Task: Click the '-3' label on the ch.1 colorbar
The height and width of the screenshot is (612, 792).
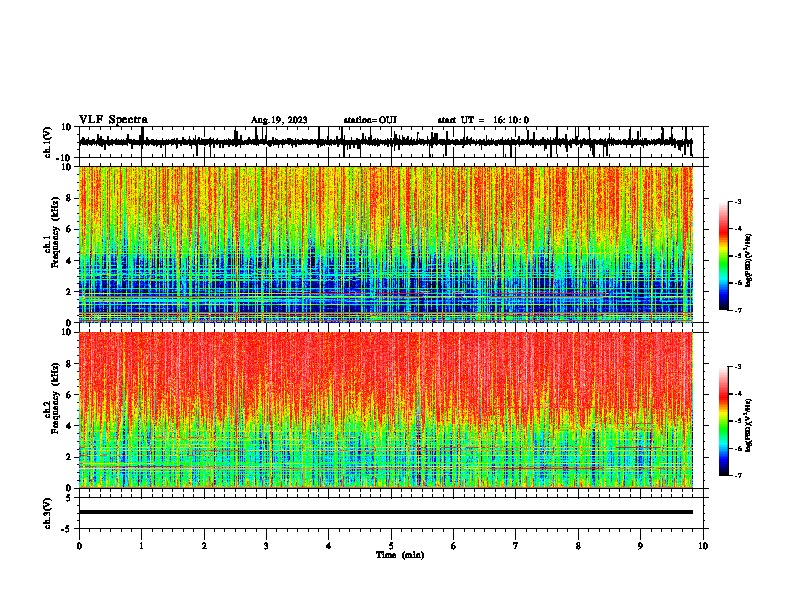Action: [737, 201]
